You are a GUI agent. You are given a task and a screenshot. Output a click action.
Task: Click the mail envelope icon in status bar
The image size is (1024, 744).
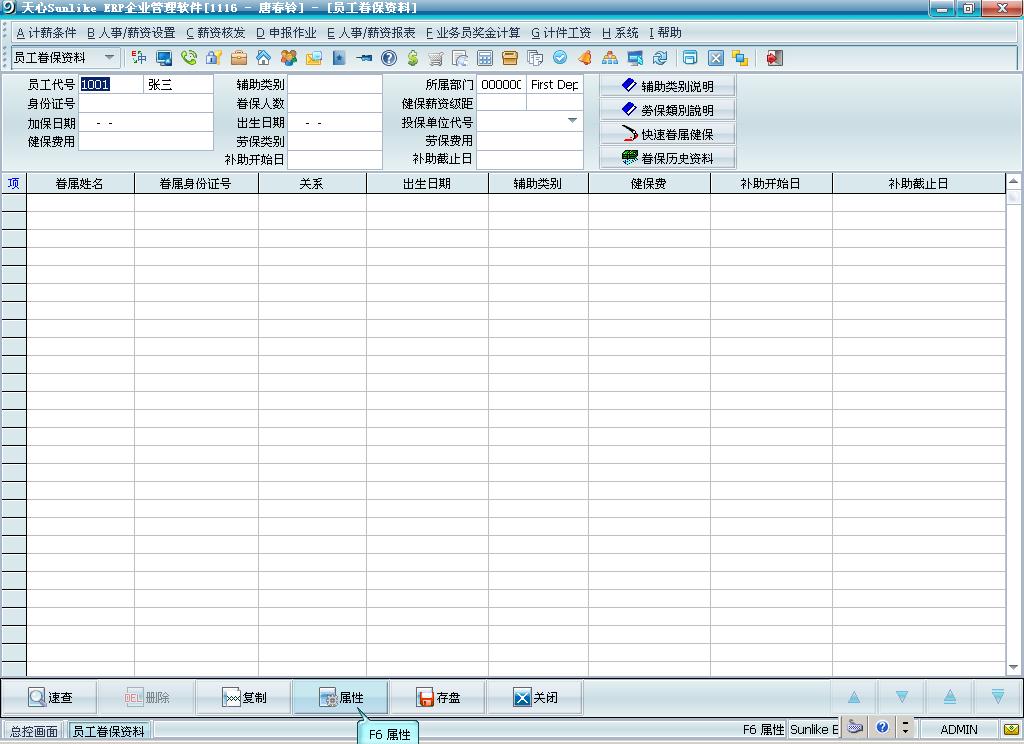pos(1011,729)
